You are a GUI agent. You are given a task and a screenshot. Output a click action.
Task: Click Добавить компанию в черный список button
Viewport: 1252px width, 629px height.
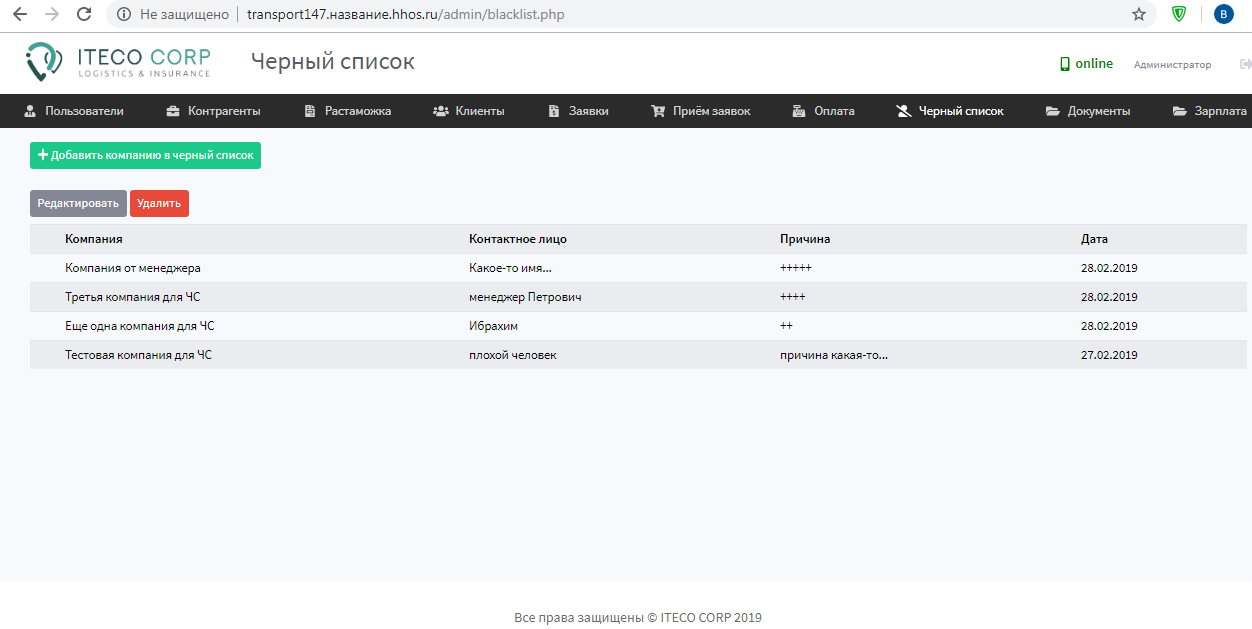(145, 155)
